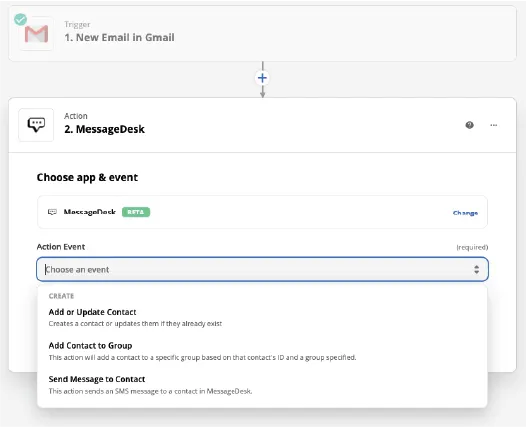Viewport: 527px width, 427px height.
Task: Click the CREATE section label in dropdown
Action: [x=62, y=296]
